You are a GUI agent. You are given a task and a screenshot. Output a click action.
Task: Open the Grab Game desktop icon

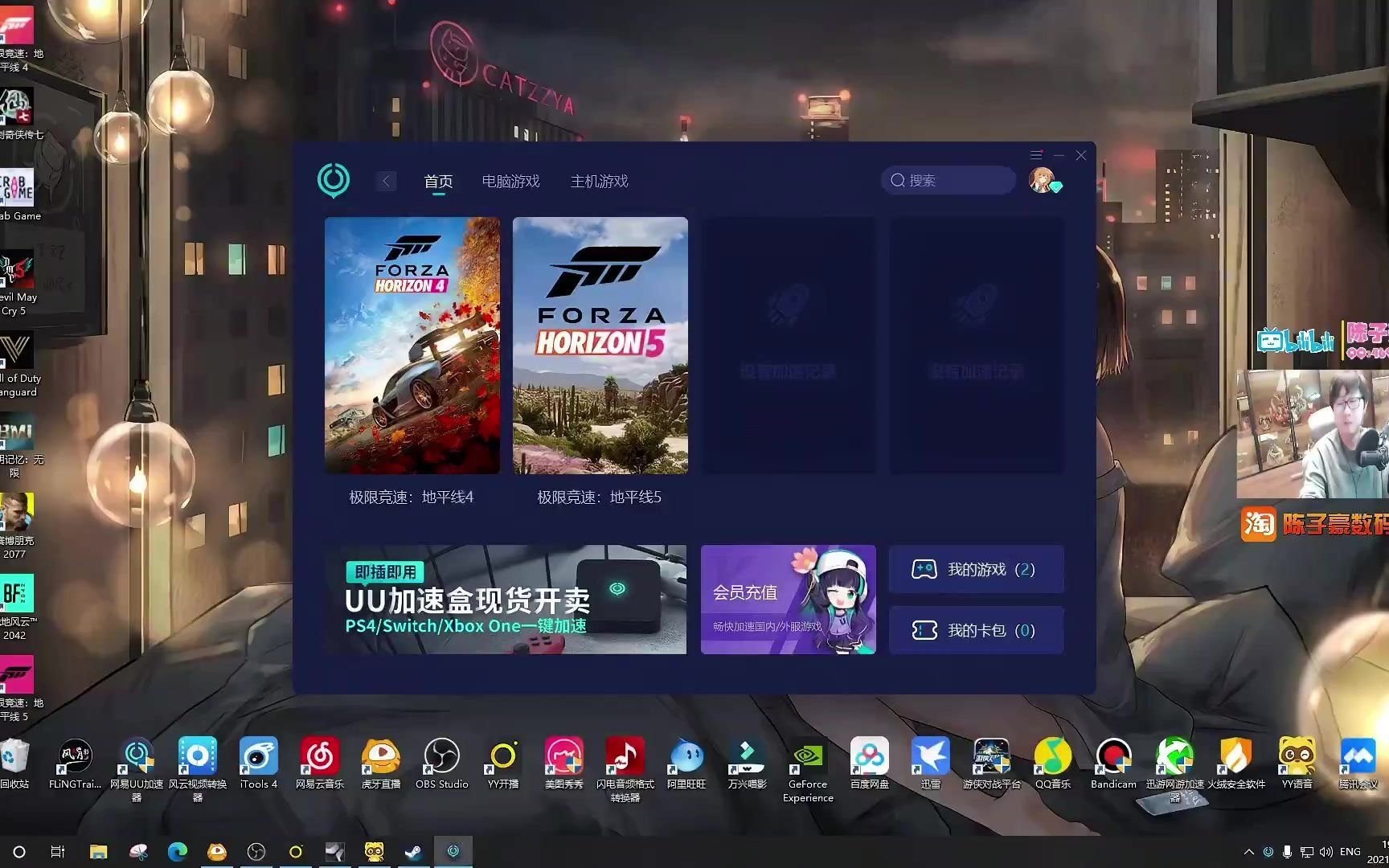18,194
